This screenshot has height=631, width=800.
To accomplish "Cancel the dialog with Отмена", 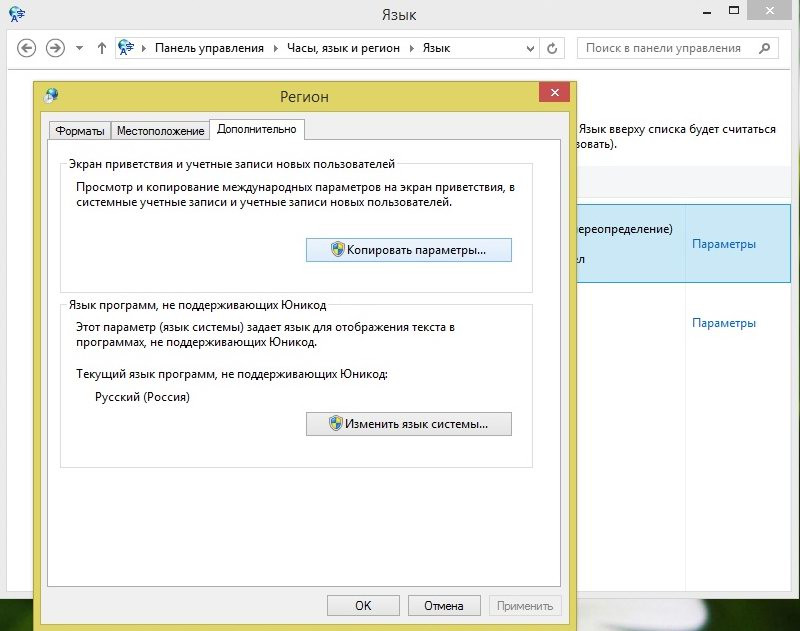I will pyautogui.click(x=444, y=605).
